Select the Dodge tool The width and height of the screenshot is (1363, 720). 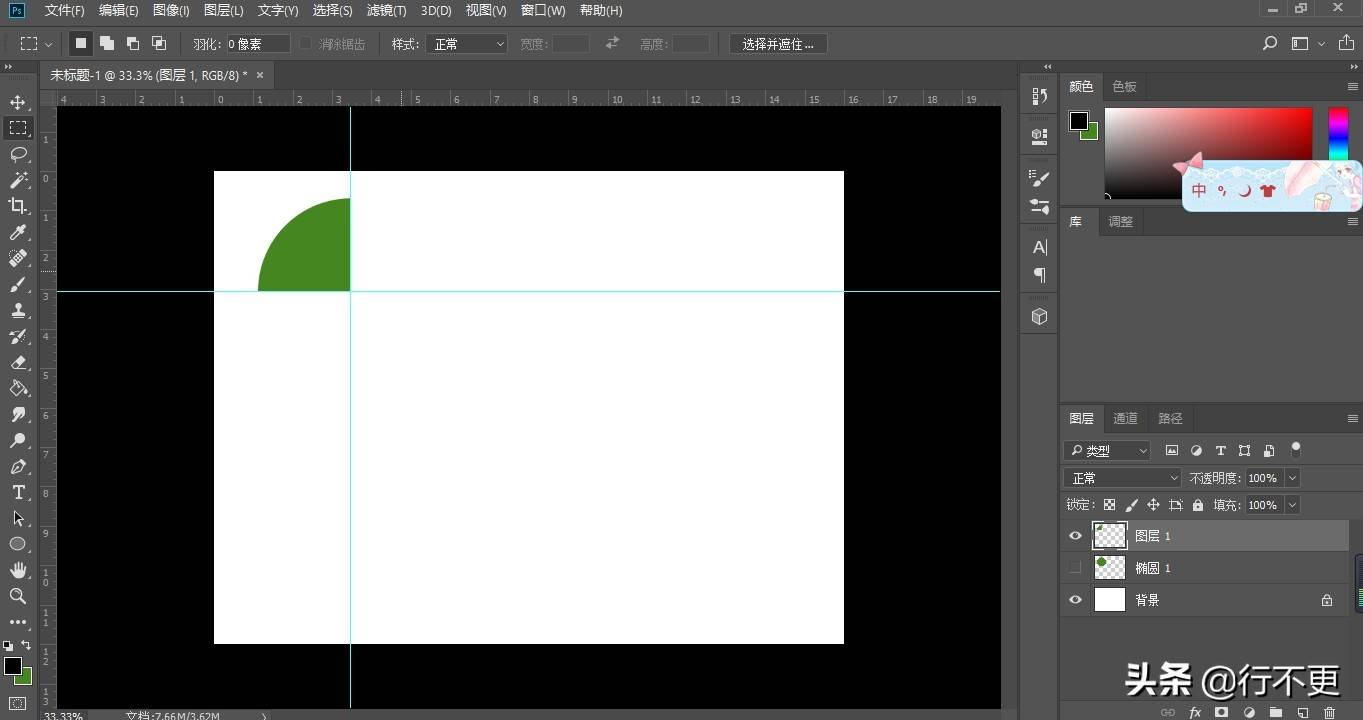click(x=18, y=440)
